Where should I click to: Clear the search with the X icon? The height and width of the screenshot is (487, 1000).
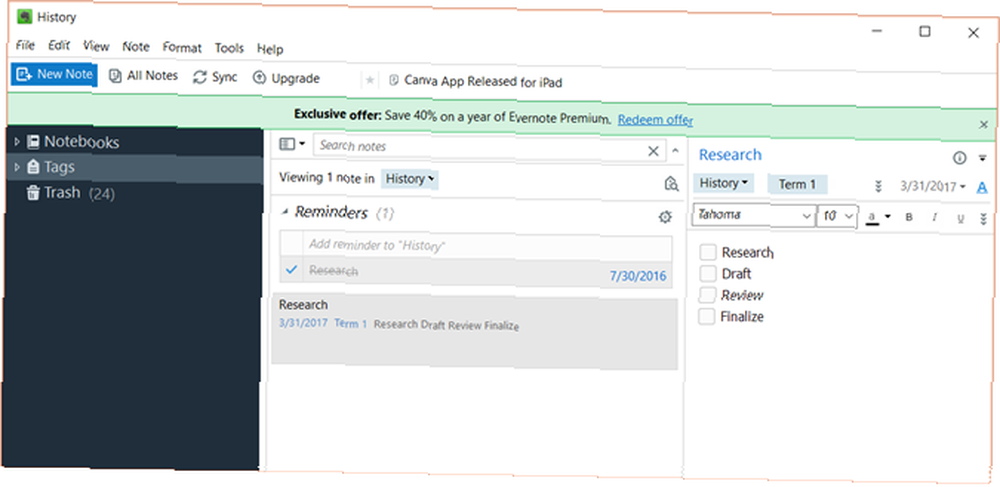pos(654,151)
